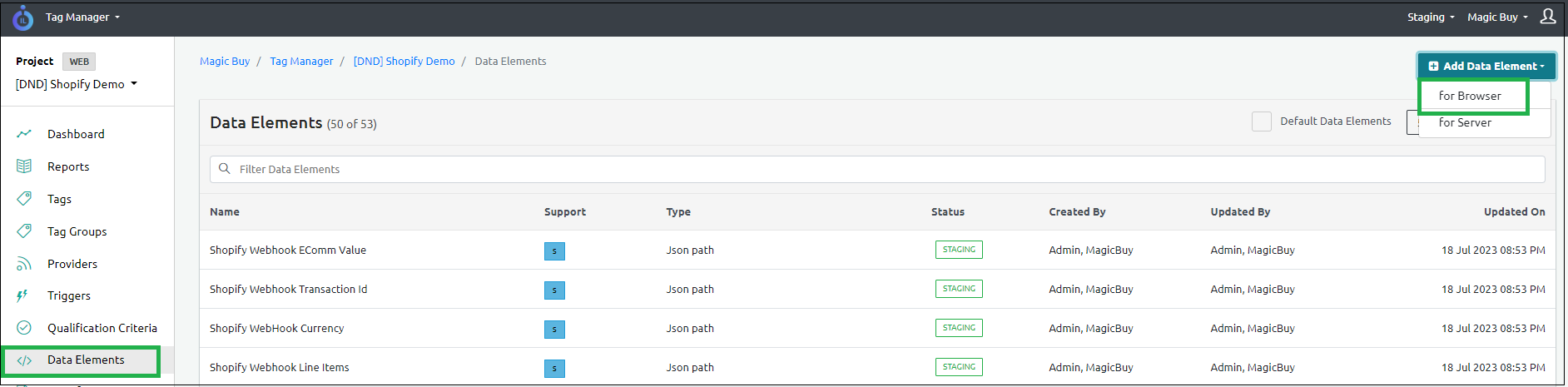Click server support badge for Shopify Webhook EComm Value
The height and width of the screenshot is (387, 1568).
pyautogui.click(x=554, y=251)
